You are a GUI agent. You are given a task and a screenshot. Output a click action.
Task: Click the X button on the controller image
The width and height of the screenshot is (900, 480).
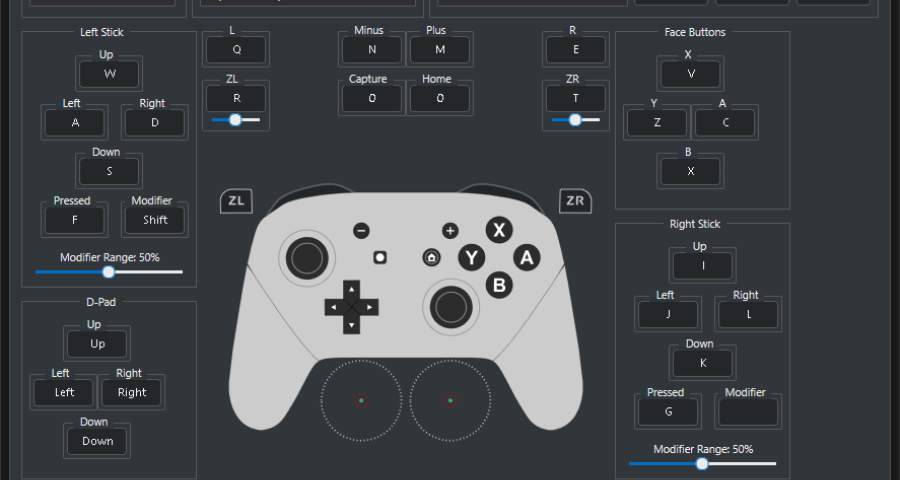pyautogui.click(x=498, y=230)
